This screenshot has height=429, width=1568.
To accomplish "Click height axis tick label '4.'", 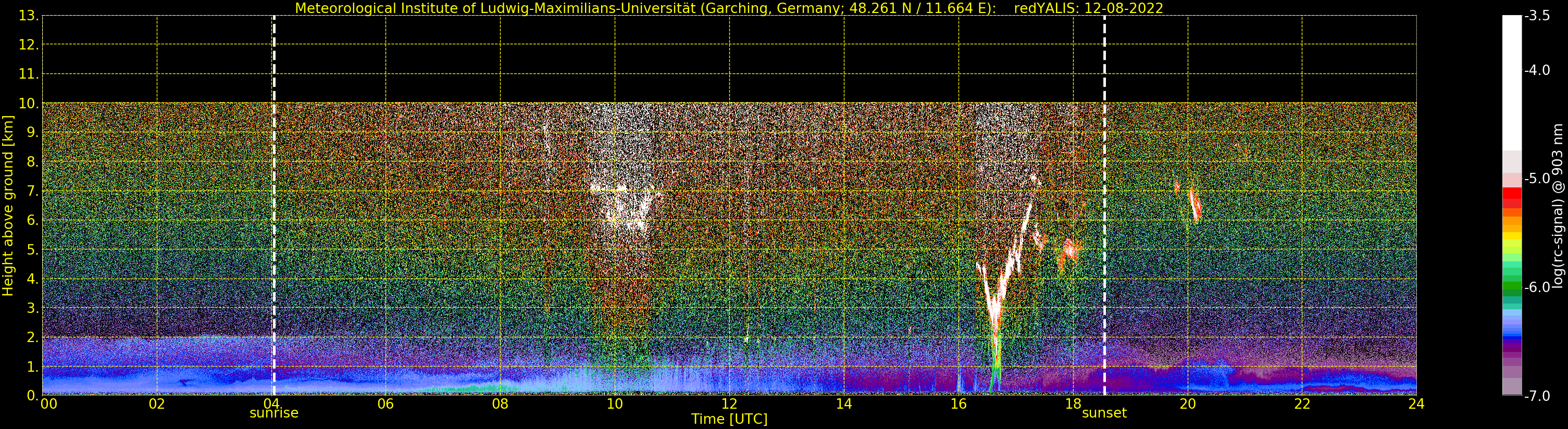I will [x=32, y=279].
